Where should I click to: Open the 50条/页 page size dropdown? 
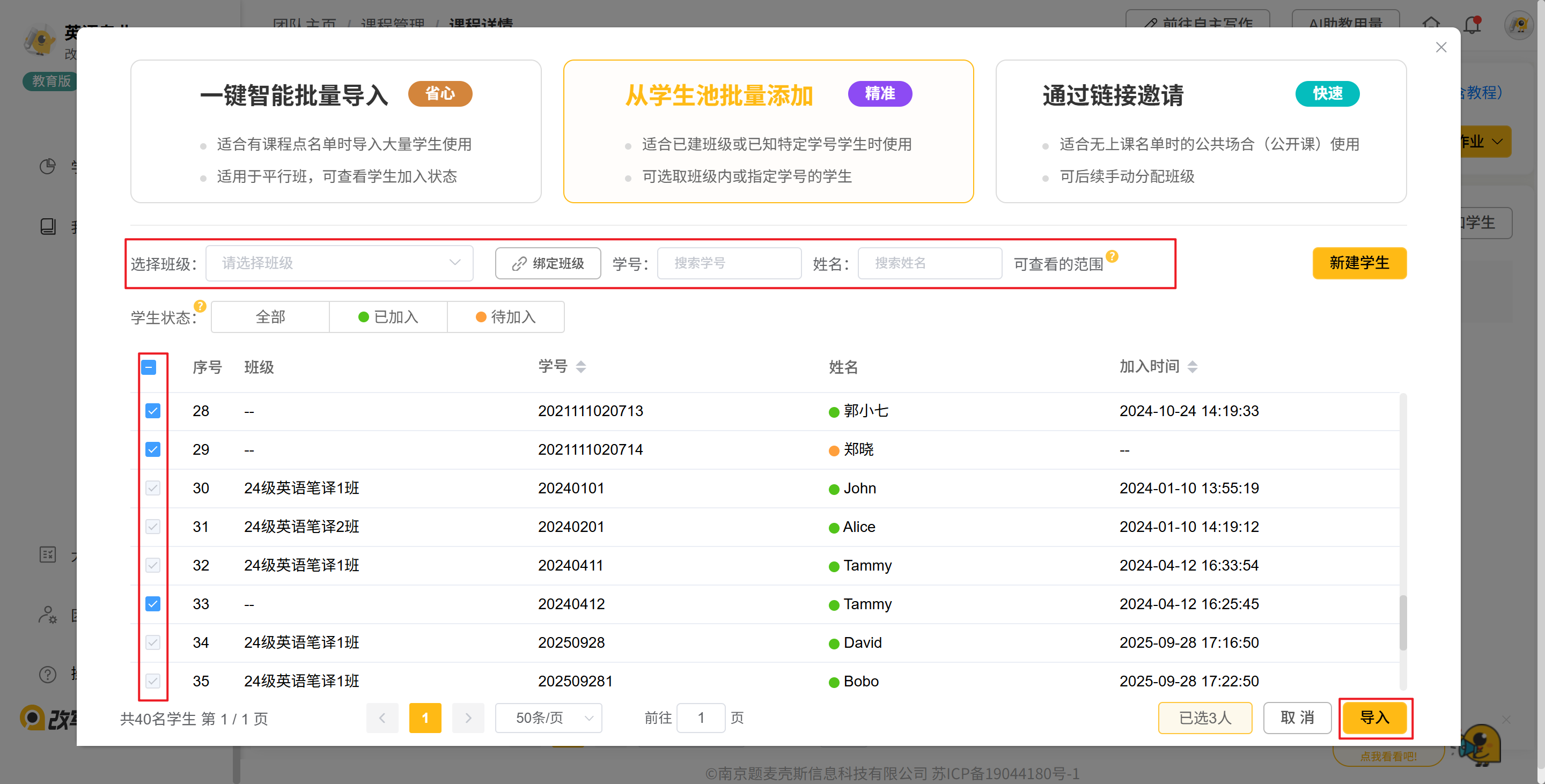point(548,718)
